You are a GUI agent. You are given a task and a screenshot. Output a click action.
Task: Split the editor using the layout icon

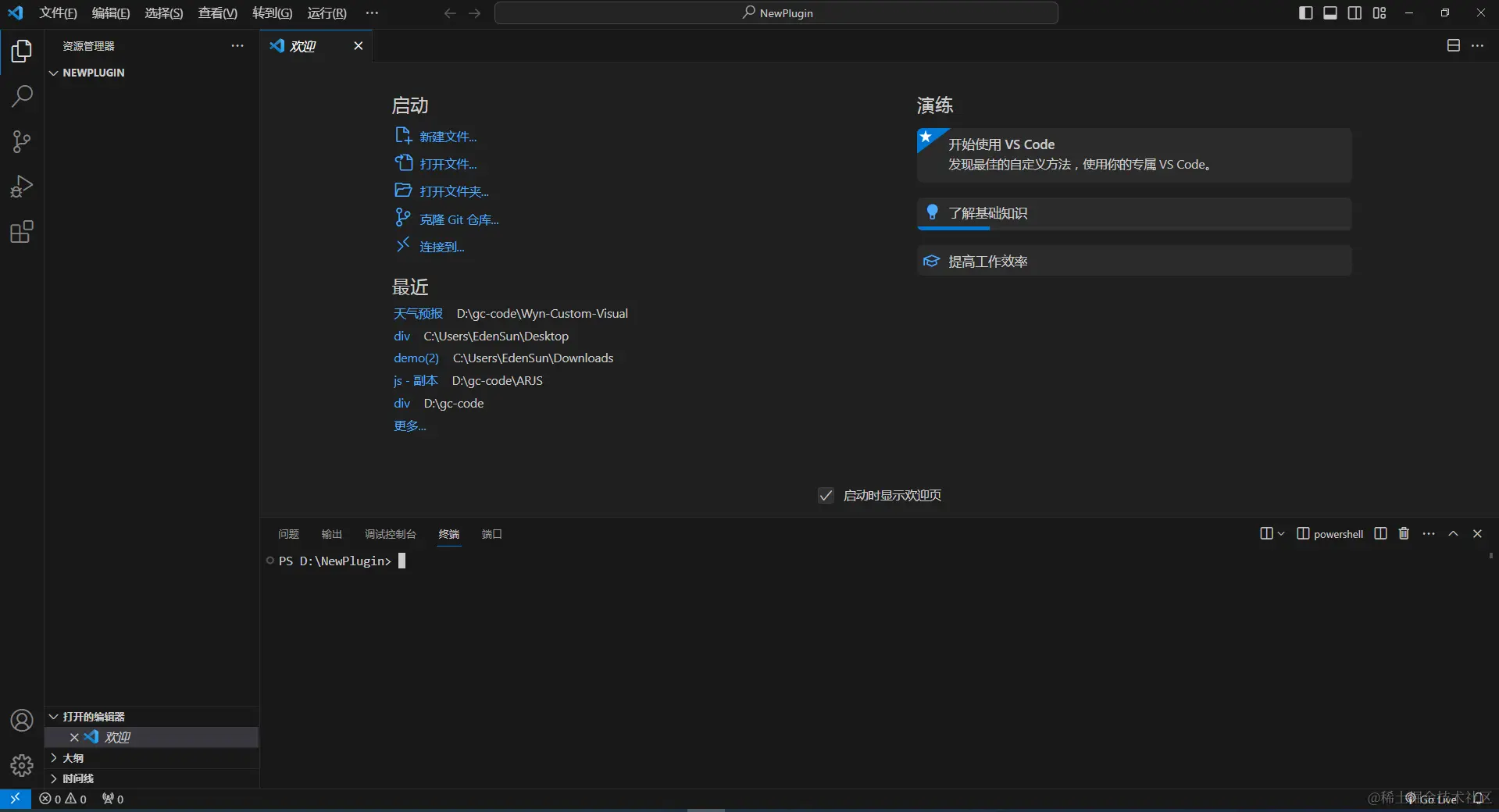(1454, 45)
